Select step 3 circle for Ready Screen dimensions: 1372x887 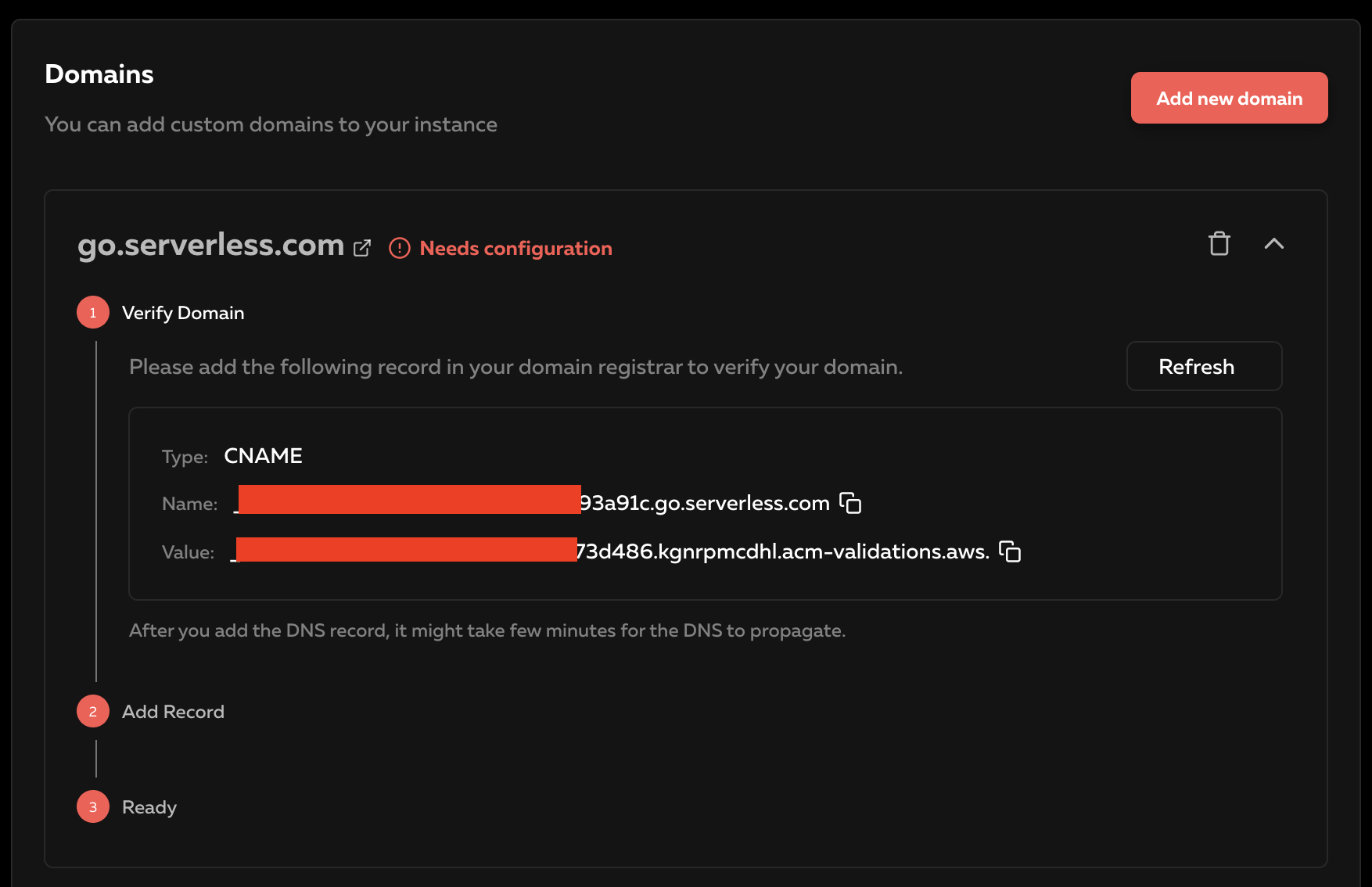click(x=92, y=806)
